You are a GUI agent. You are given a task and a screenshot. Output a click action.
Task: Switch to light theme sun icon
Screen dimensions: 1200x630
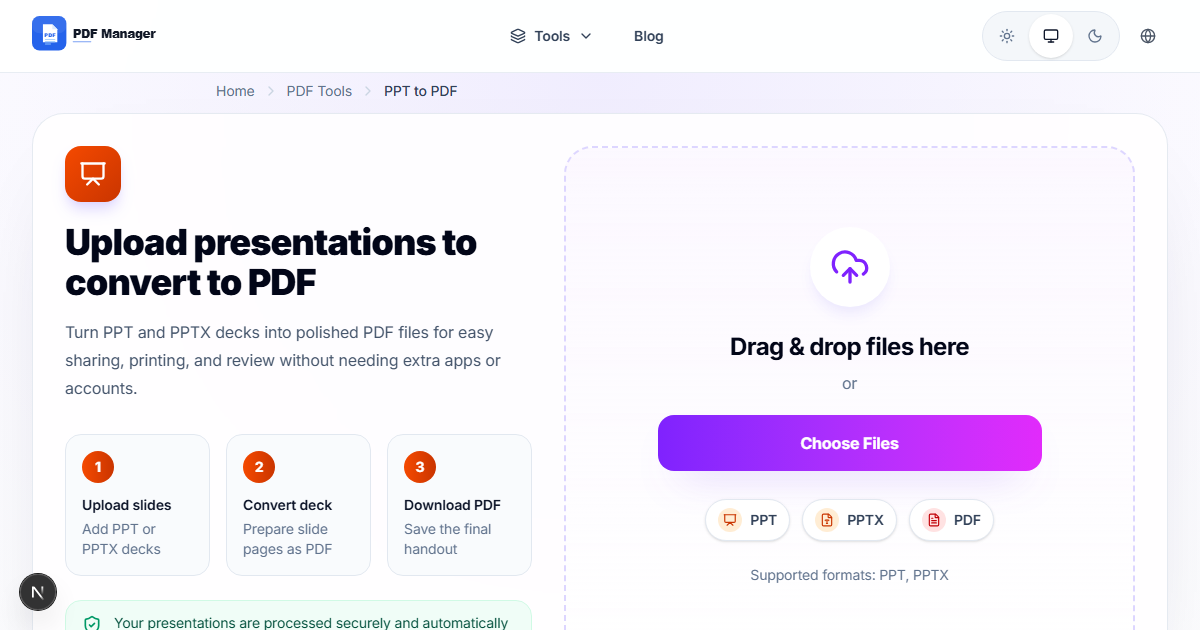pyautogui.click(x=1007, y=36)
